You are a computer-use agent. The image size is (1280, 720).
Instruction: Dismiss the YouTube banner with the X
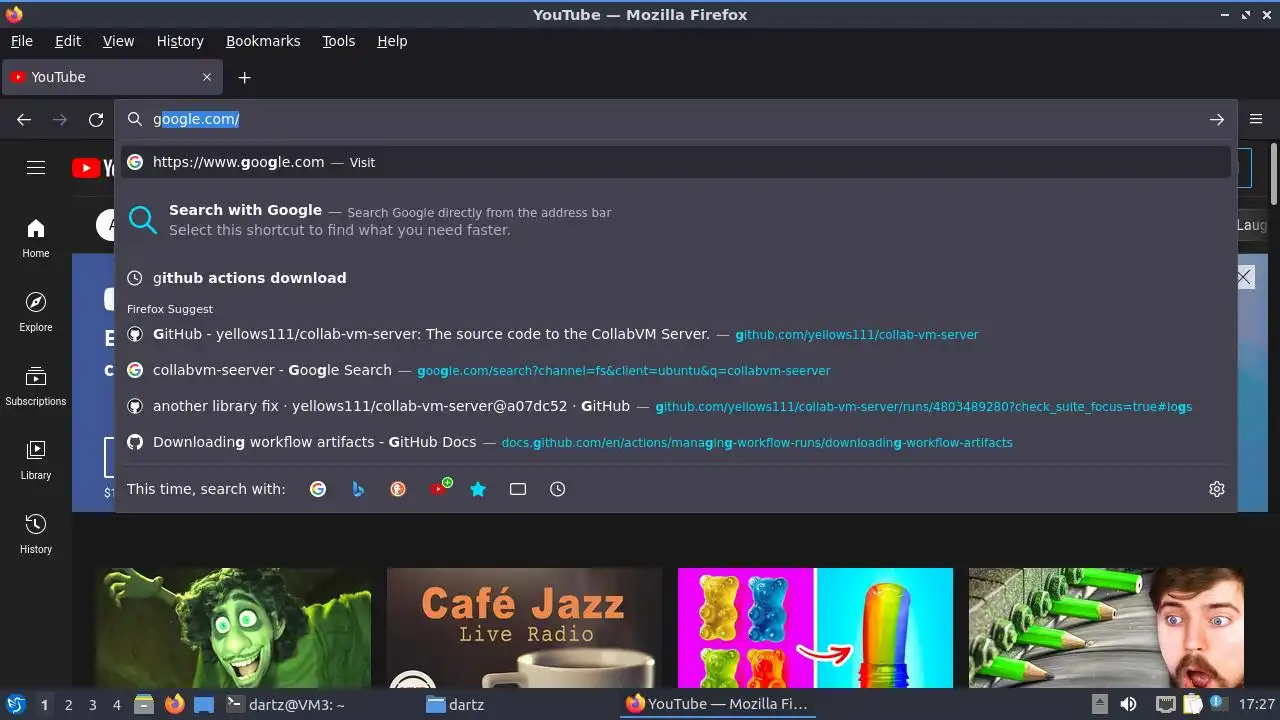click(1244, 277)
